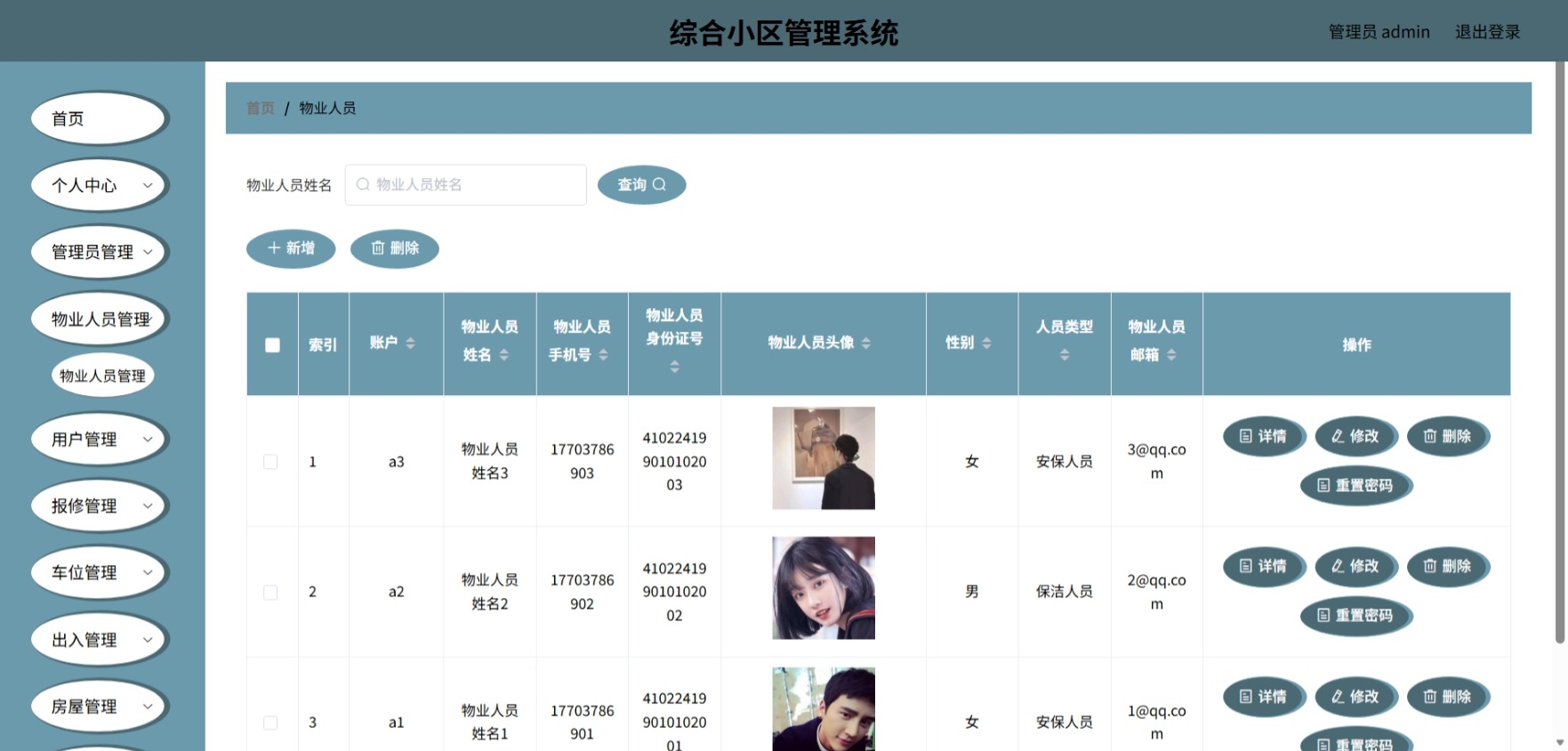
Task: Open 详情 for account a2
Action: coord(1263,566)
